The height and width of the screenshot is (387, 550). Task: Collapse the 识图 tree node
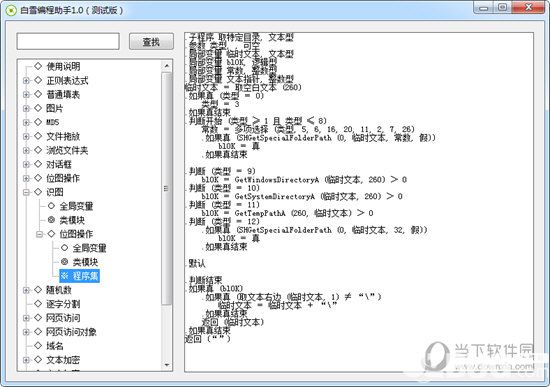26,192
